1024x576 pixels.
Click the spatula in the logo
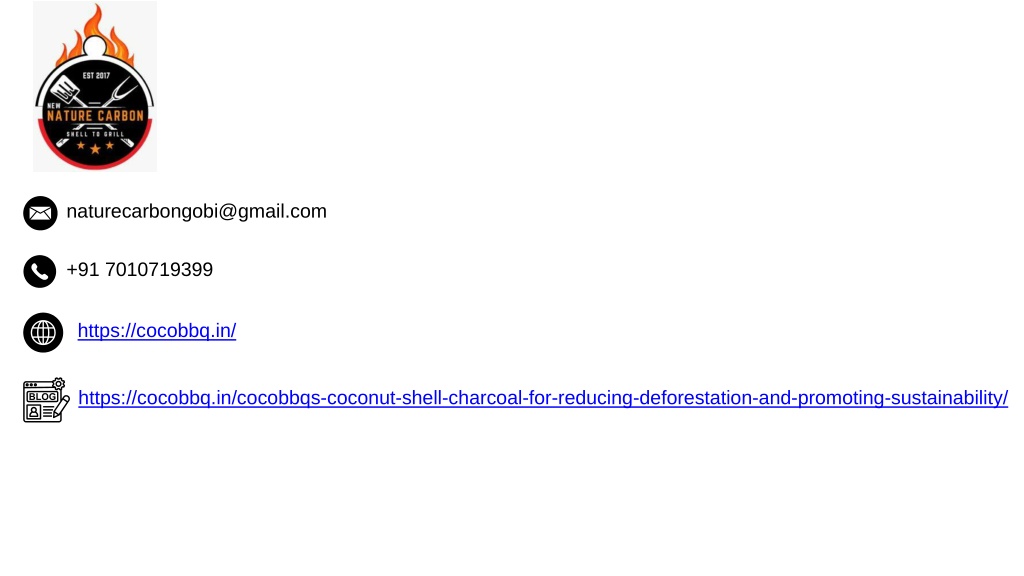pyautogui.click(x=65, y=87)
